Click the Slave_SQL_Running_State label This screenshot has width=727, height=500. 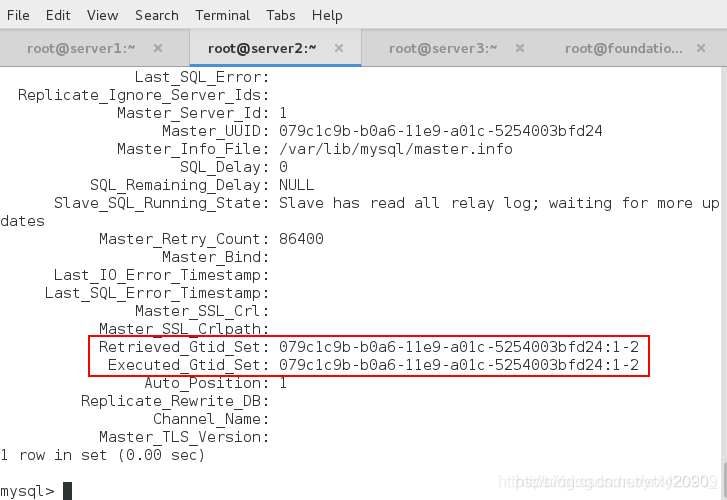pos(161,203)
